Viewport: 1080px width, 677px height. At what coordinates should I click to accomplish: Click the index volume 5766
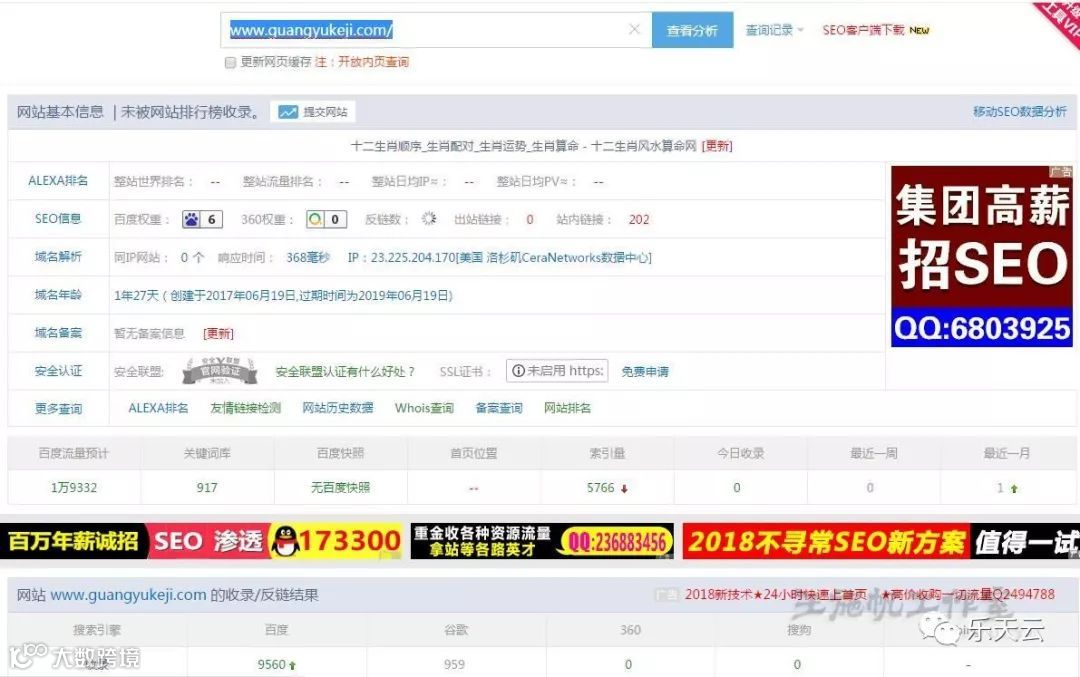click(600, 488)
